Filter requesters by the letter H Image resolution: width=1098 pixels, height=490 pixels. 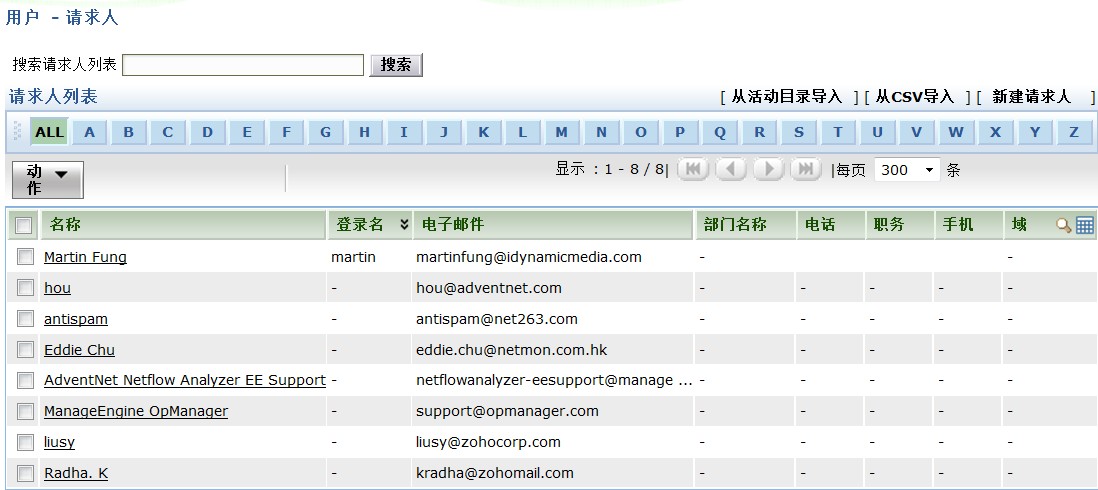click(364, 132)
